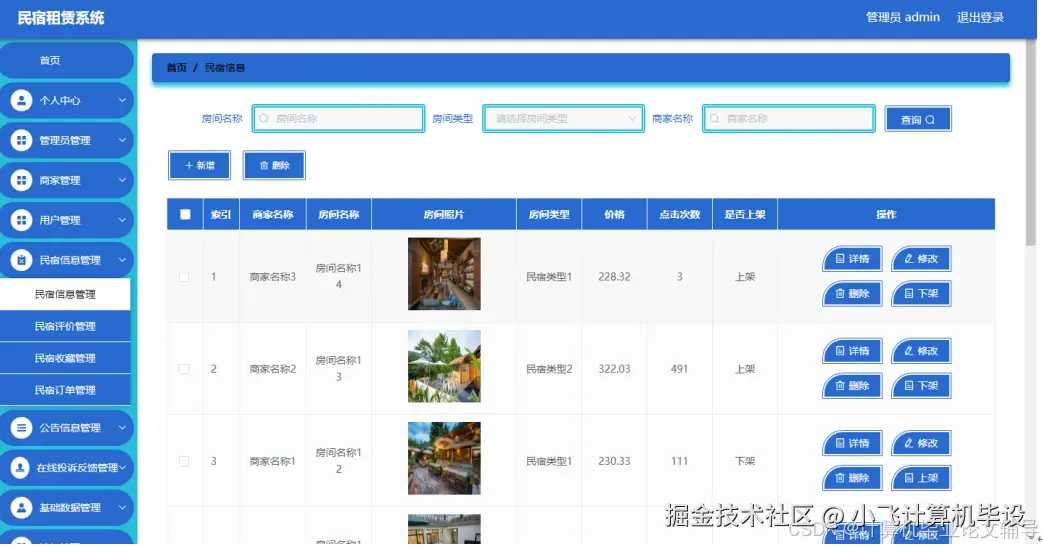Click 管理员 admin in header

tap(903, 17)
